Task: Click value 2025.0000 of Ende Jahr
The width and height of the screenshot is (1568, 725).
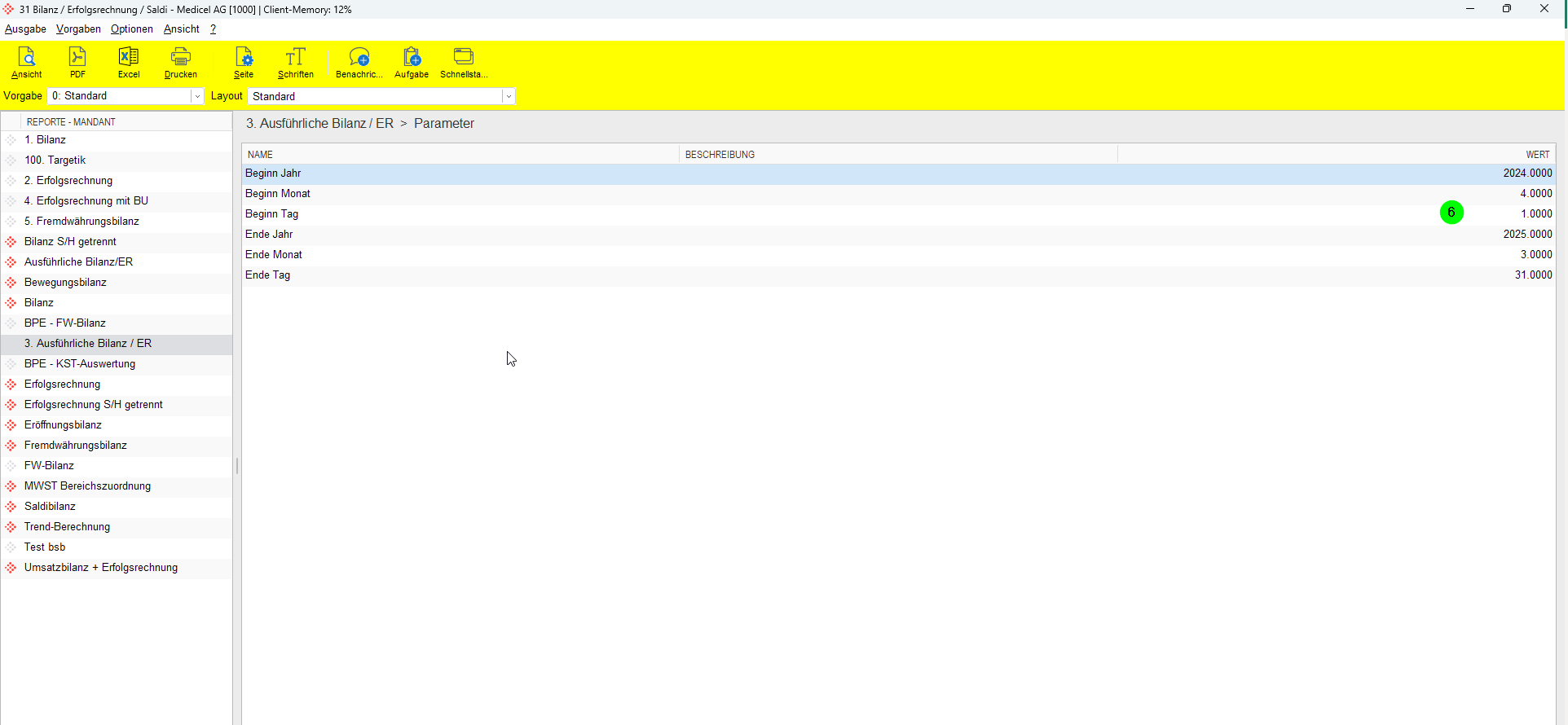Action: (x=1527, y=235)
